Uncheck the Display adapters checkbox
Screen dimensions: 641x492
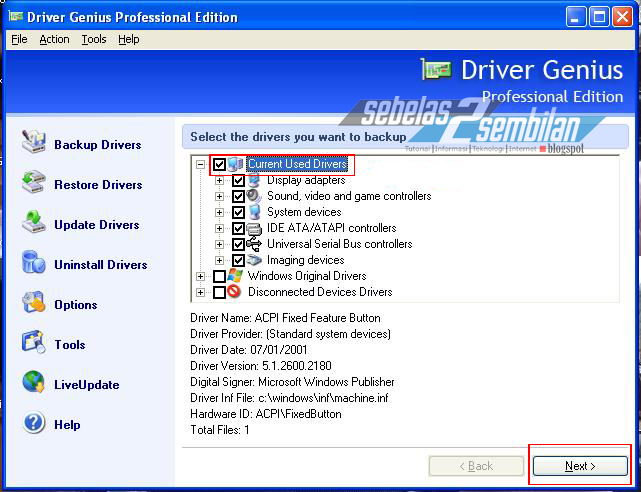point(238,181)
